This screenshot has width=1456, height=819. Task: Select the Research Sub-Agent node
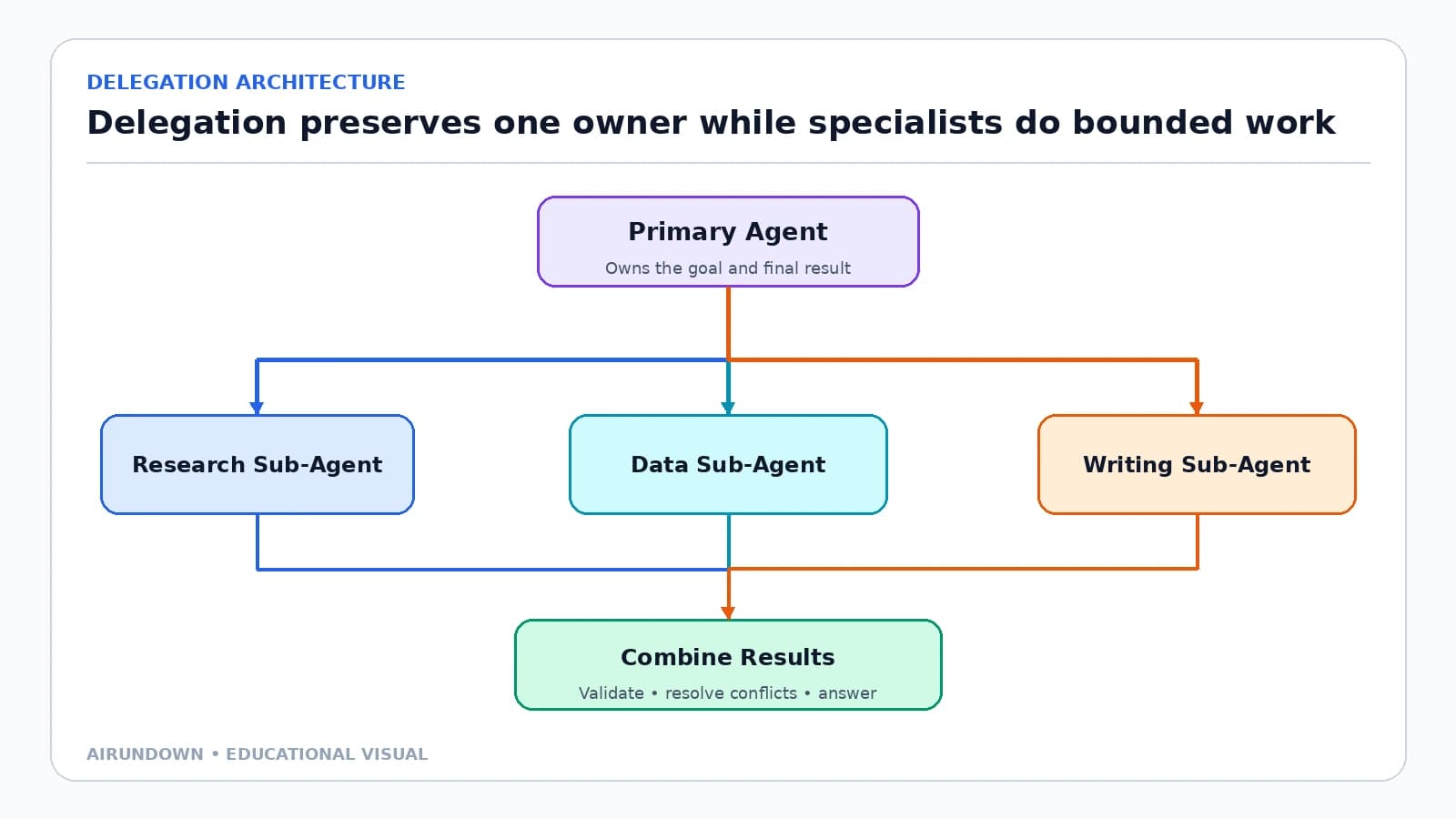pos(258,464)
